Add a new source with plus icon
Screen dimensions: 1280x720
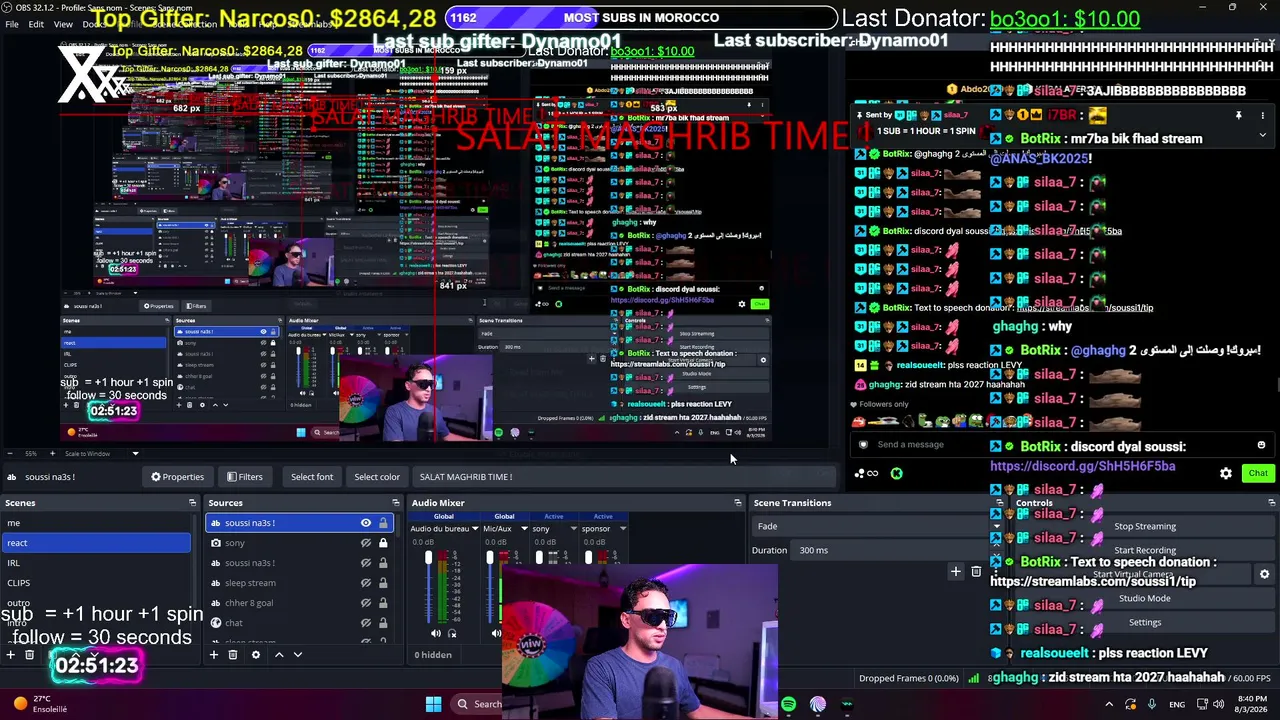coord(213,655)
